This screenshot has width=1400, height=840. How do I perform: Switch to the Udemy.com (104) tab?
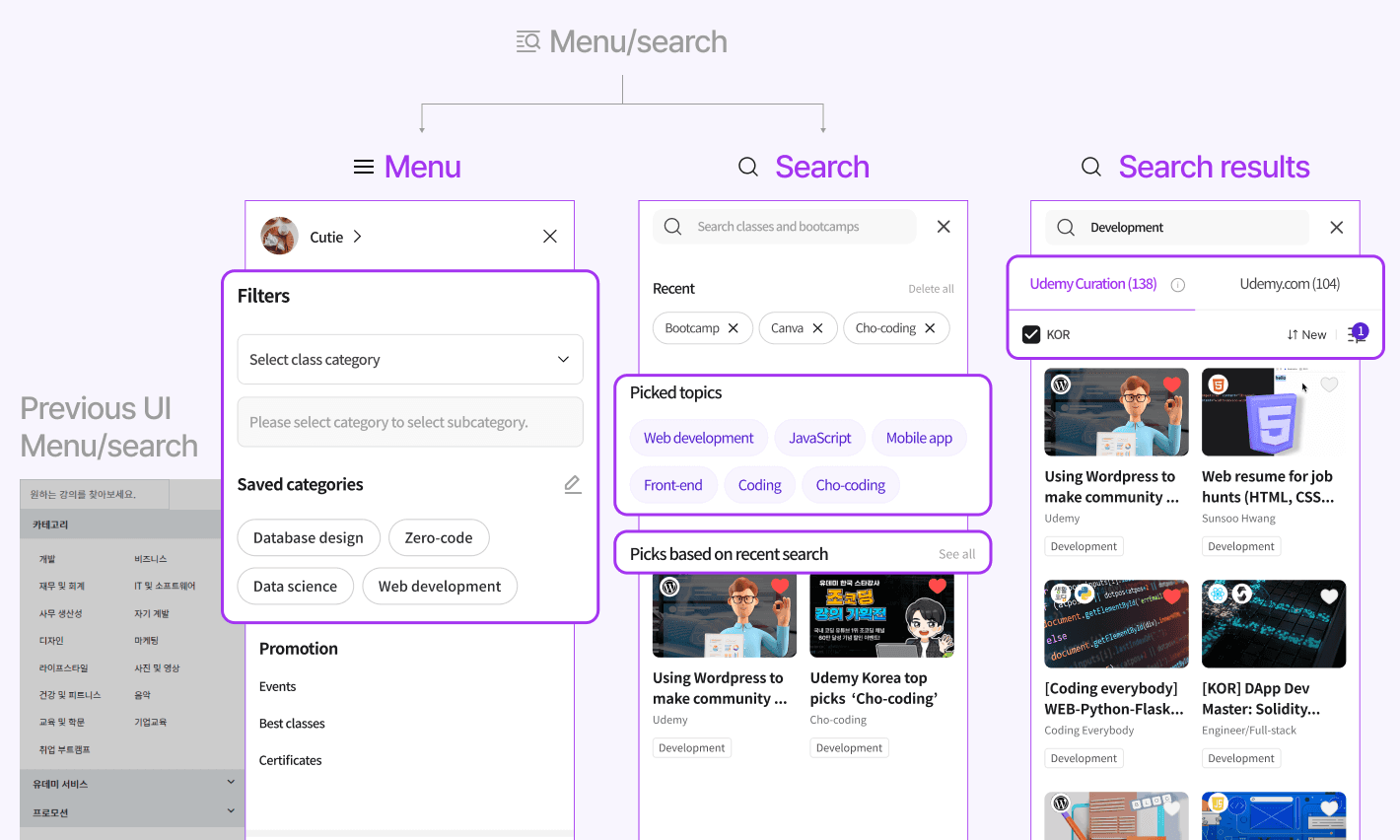[1290, 284]
